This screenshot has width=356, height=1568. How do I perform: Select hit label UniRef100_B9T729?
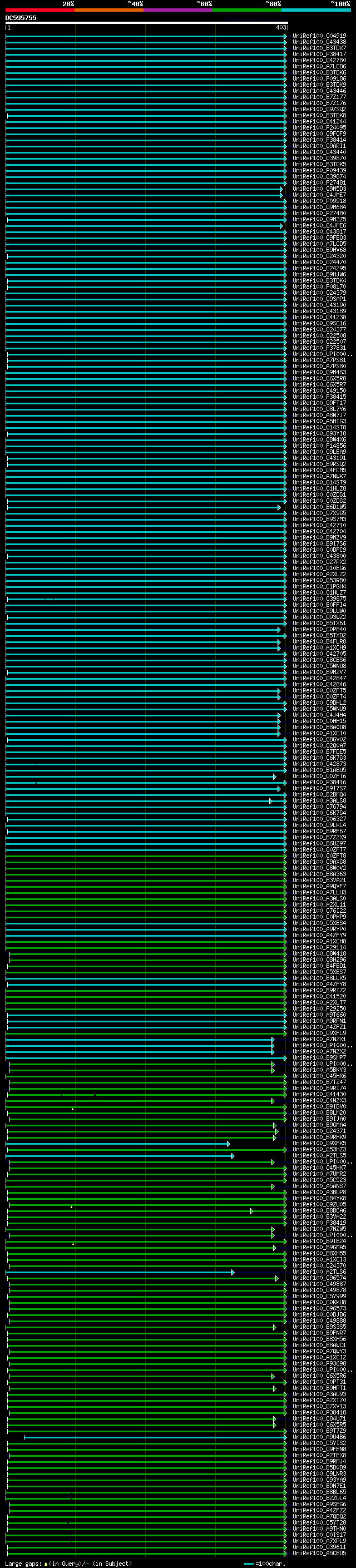pos(319,1431)
